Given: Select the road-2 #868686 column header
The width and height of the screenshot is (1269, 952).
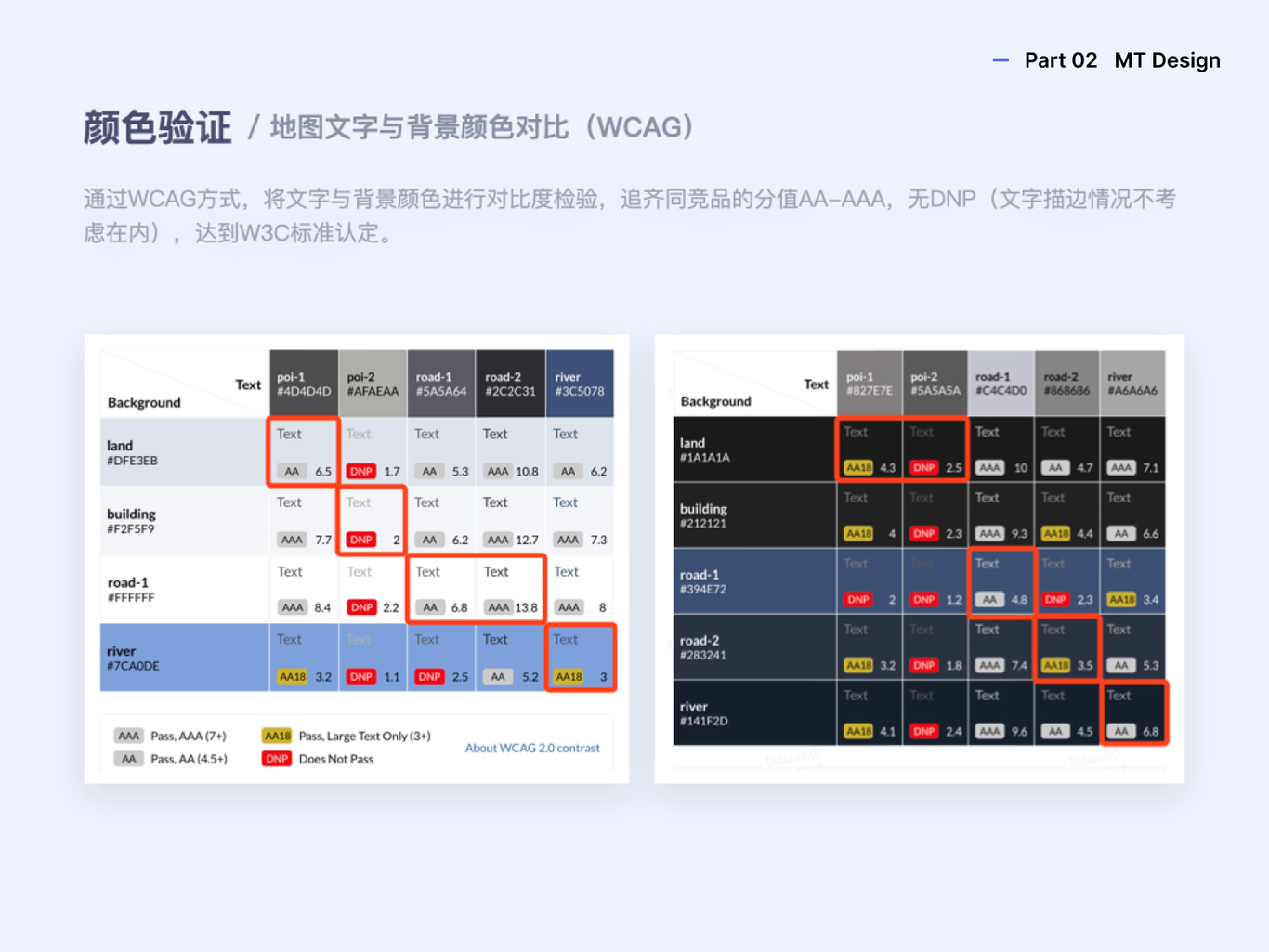Looking at the screenshot, I should tap(1067, 383).
